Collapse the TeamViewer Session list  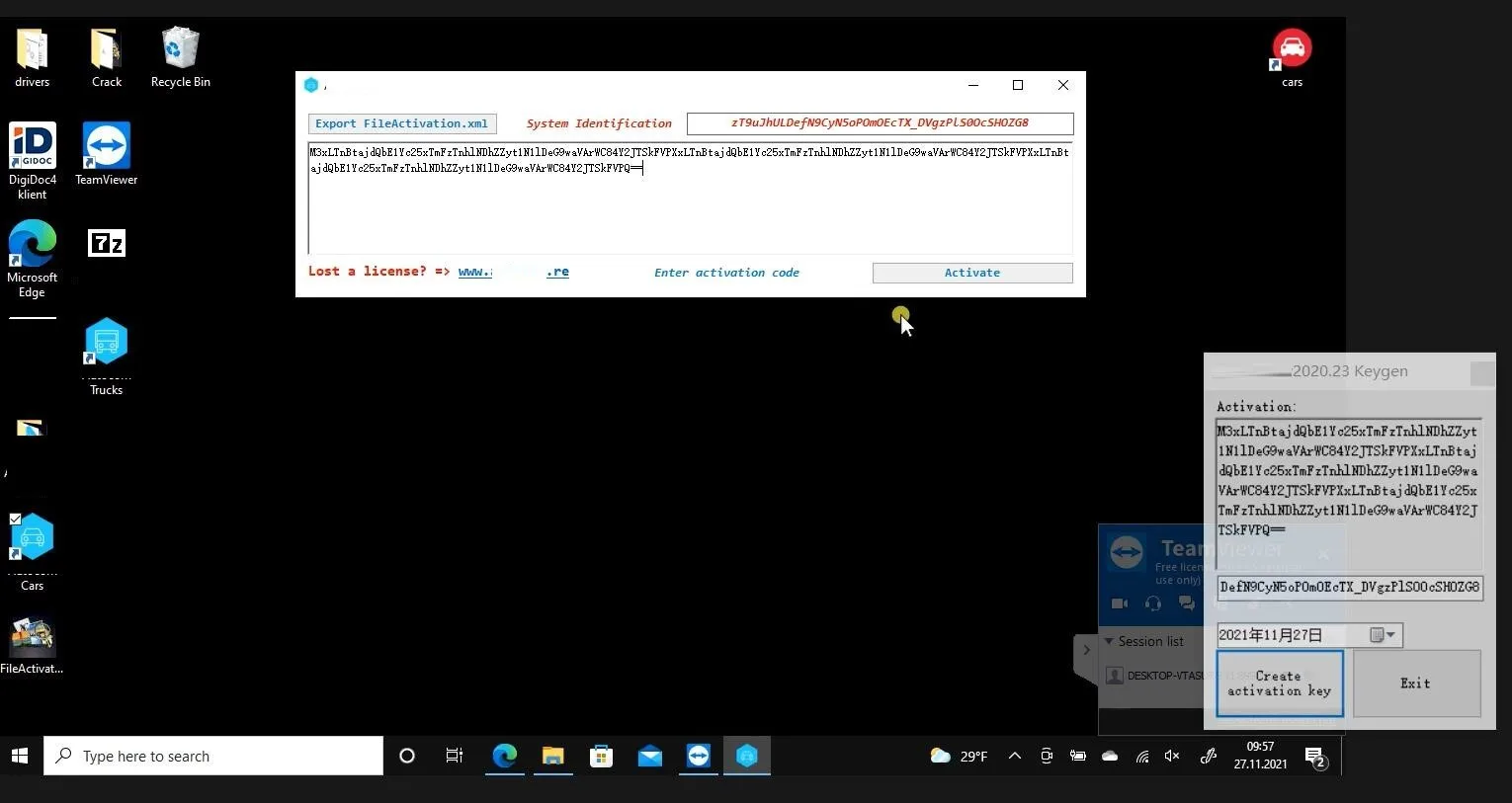click(1109, 641)
